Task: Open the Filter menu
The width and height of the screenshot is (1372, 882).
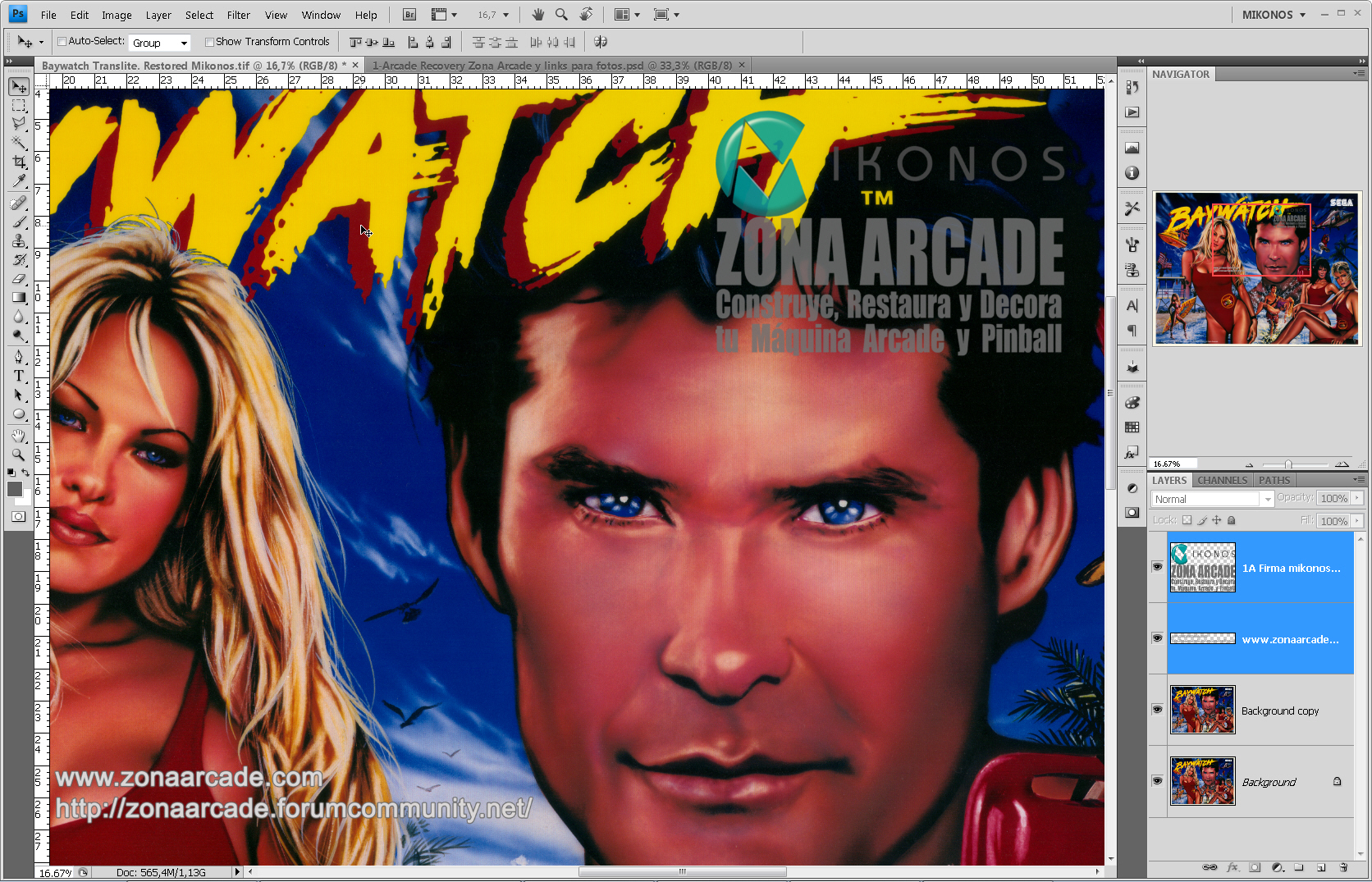Action: pos(238,14)
